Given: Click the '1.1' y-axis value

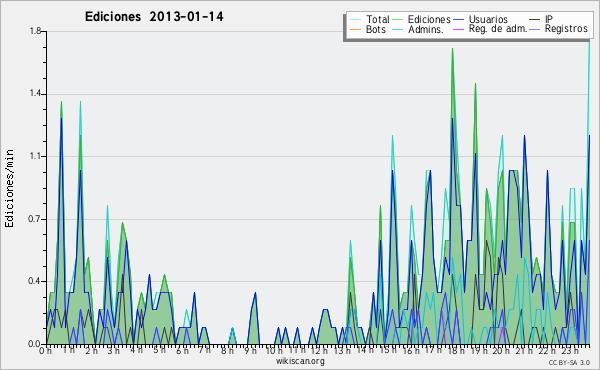Looking at the screenshot, I should pyautogui.click(x=35, y=156).
